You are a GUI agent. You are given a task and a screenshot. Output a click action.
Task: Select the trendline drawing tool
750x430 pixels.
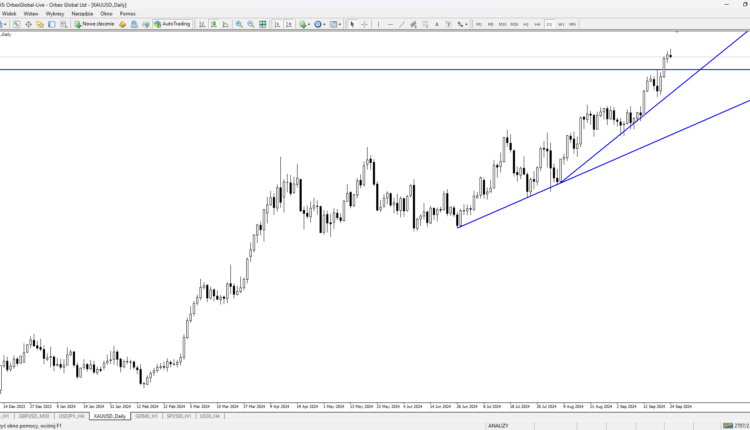tap(402, 24)
